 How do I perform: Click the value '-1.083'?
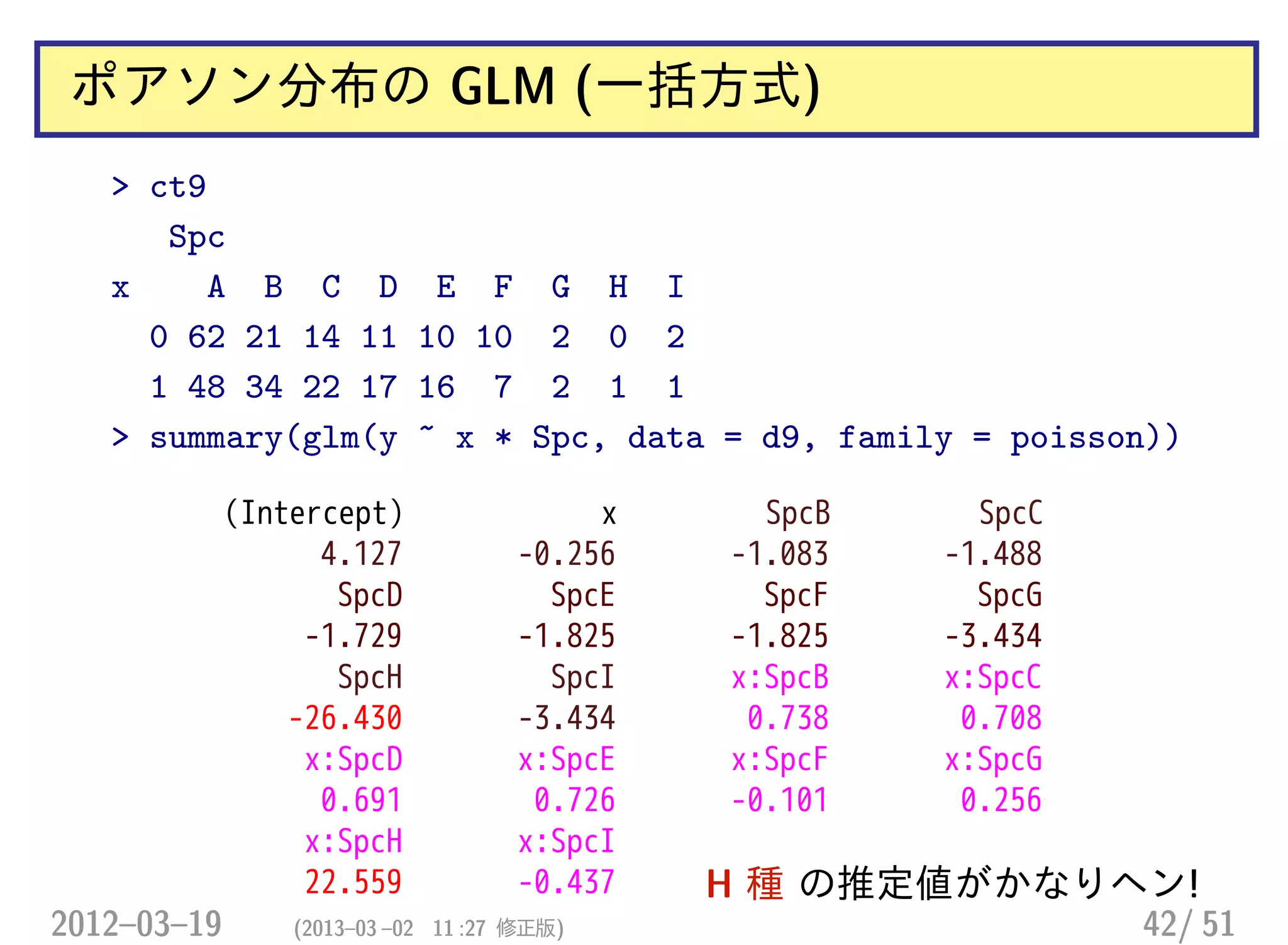(x=780, y=554)
